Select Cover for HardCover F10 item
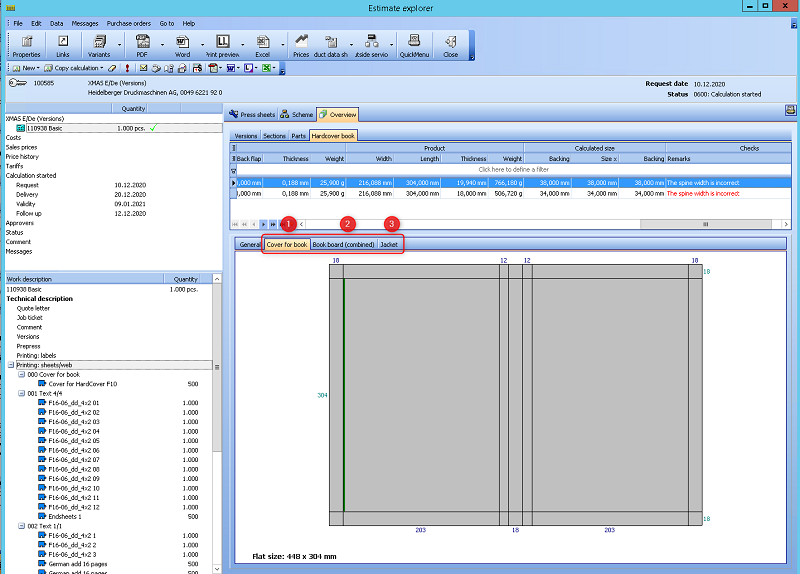The image size is (800, 574). click(x=83, y=384)
